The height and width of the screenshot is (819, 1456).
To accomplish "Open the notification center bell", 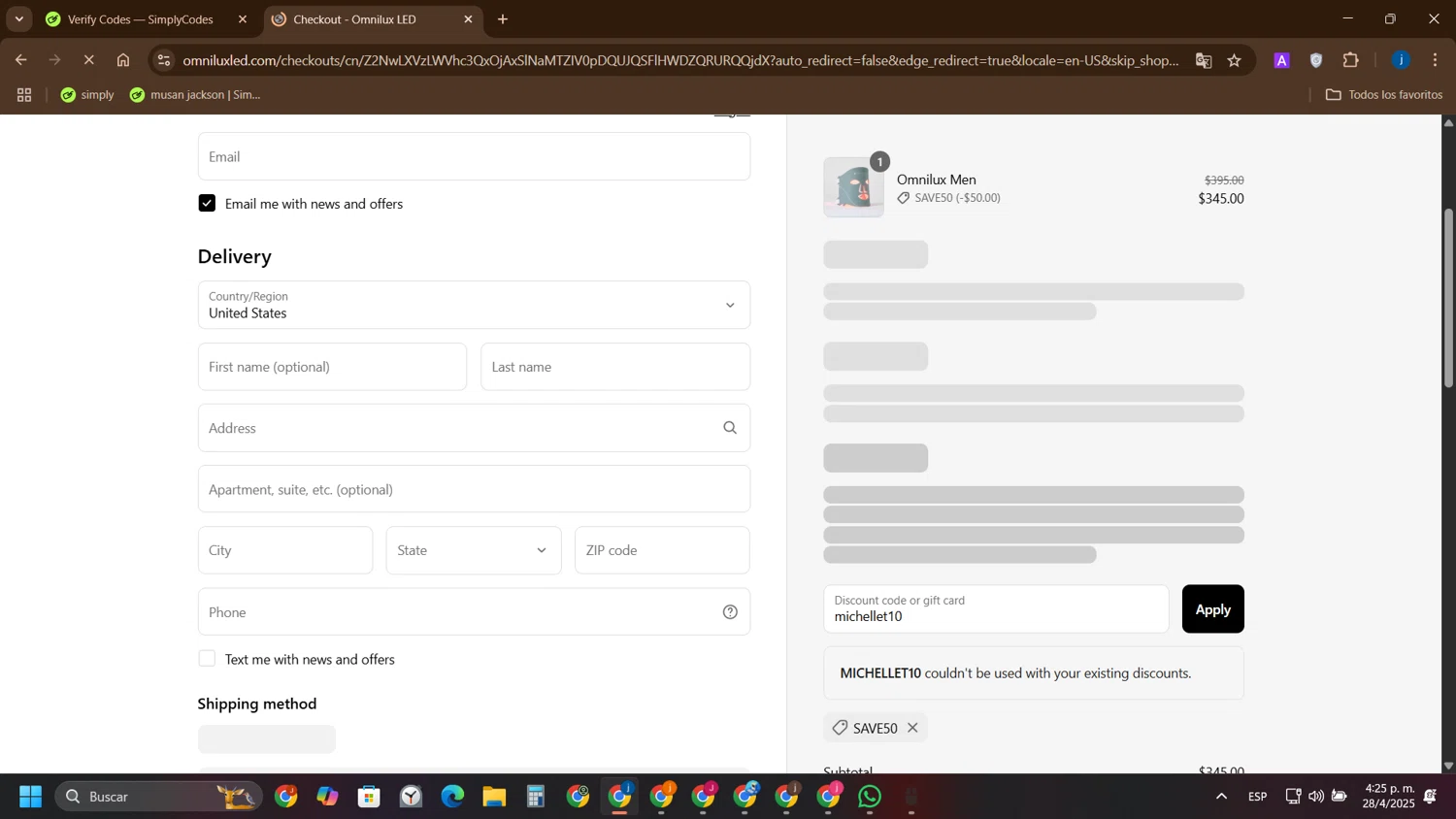I will coord(1431,797).
